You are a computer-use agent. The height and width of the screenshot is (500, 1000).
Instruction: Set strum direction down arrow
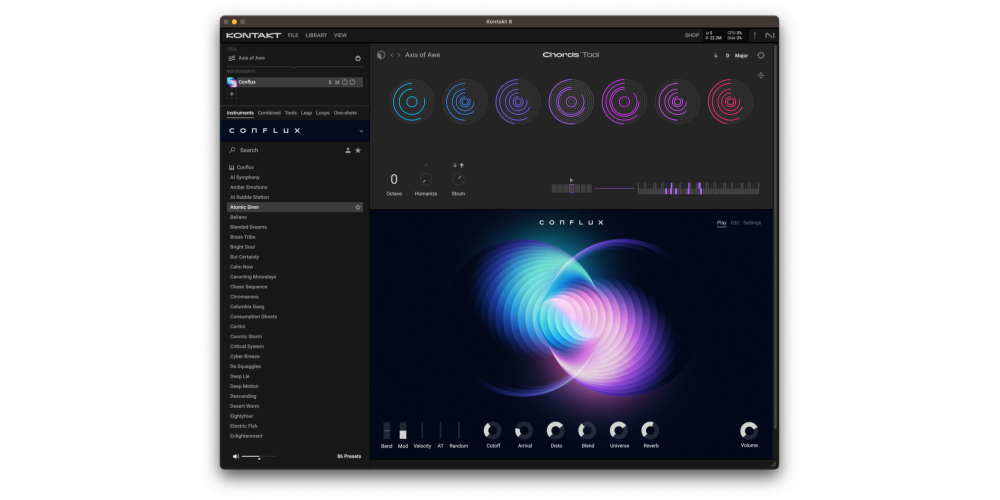[x=455, y=165]
